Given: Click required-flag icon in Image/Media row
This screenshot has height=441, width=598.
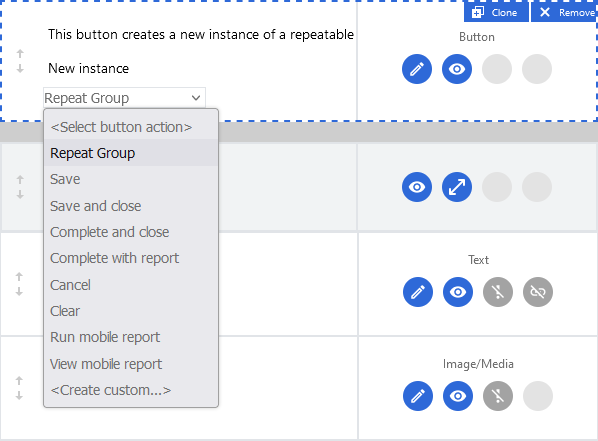Looking at the screenshot, I should 498,396.
